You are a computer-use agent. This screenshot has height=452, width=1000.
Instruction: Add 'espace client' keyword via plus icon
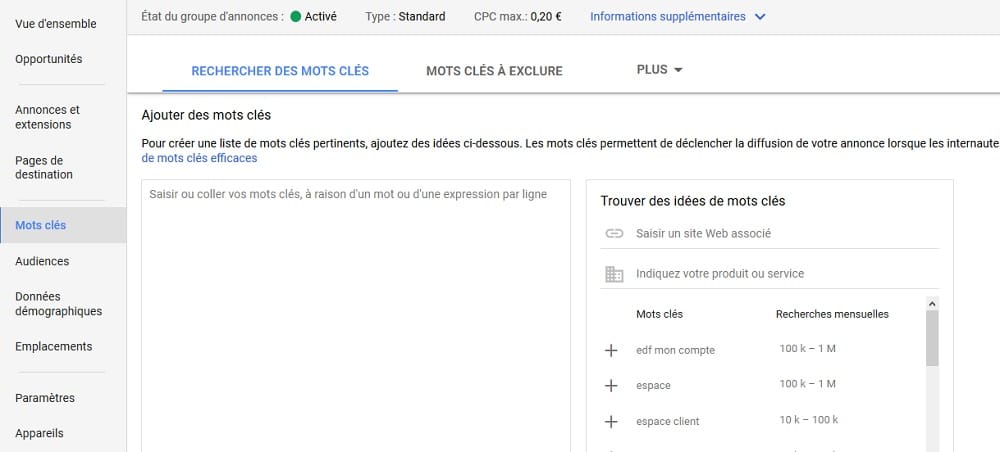coord(611,421)
